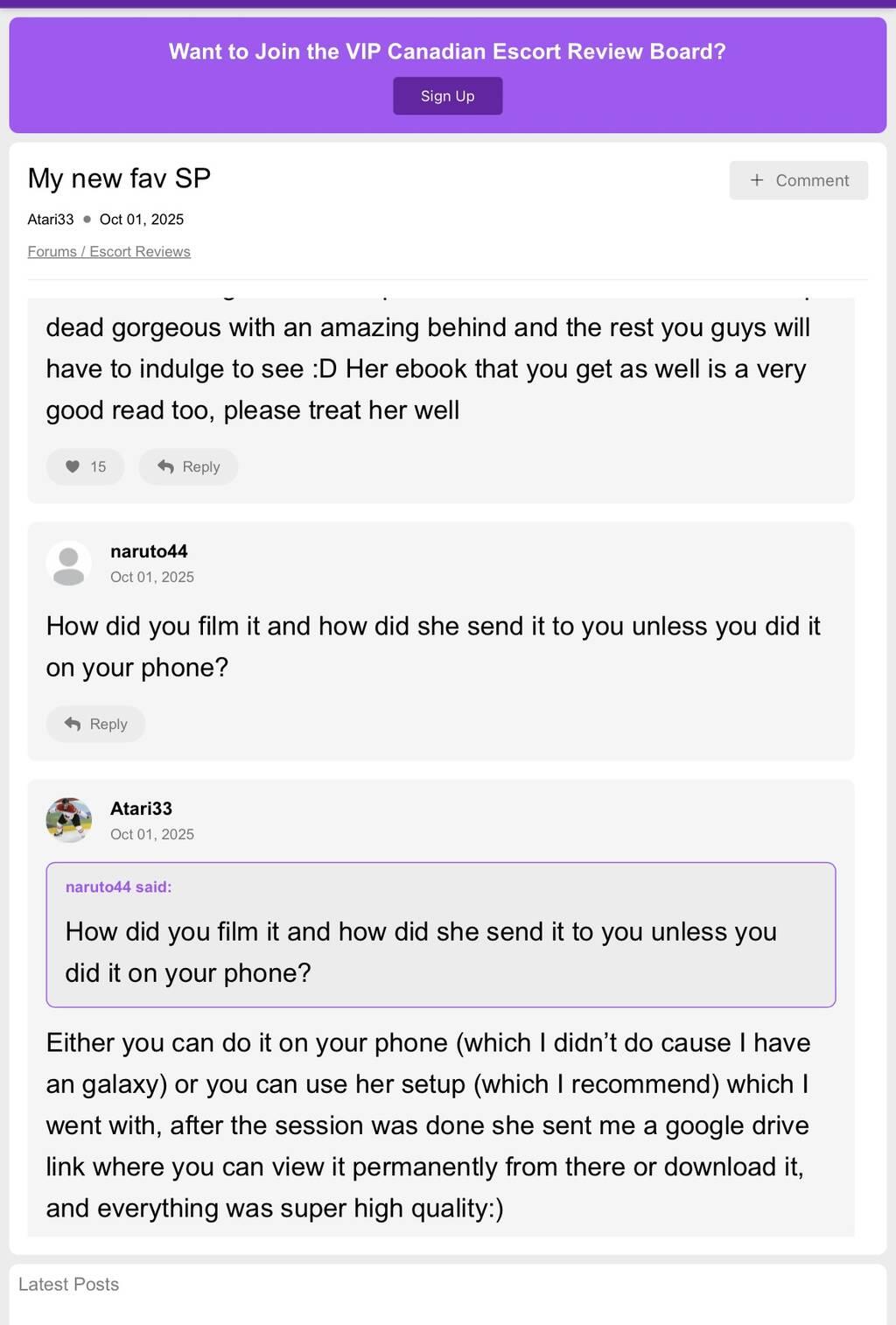Image resolution: width=896 pixels, height=1325 pixels.
Task: Like the post with the heart icon
Action: 73,466
